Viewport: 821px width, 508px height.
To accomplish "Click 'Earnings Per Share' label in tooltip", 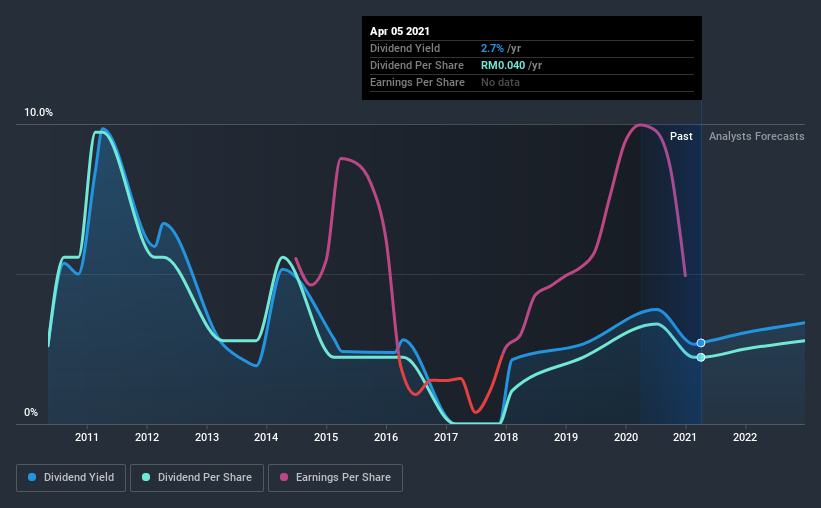I will tap(417, 82).
